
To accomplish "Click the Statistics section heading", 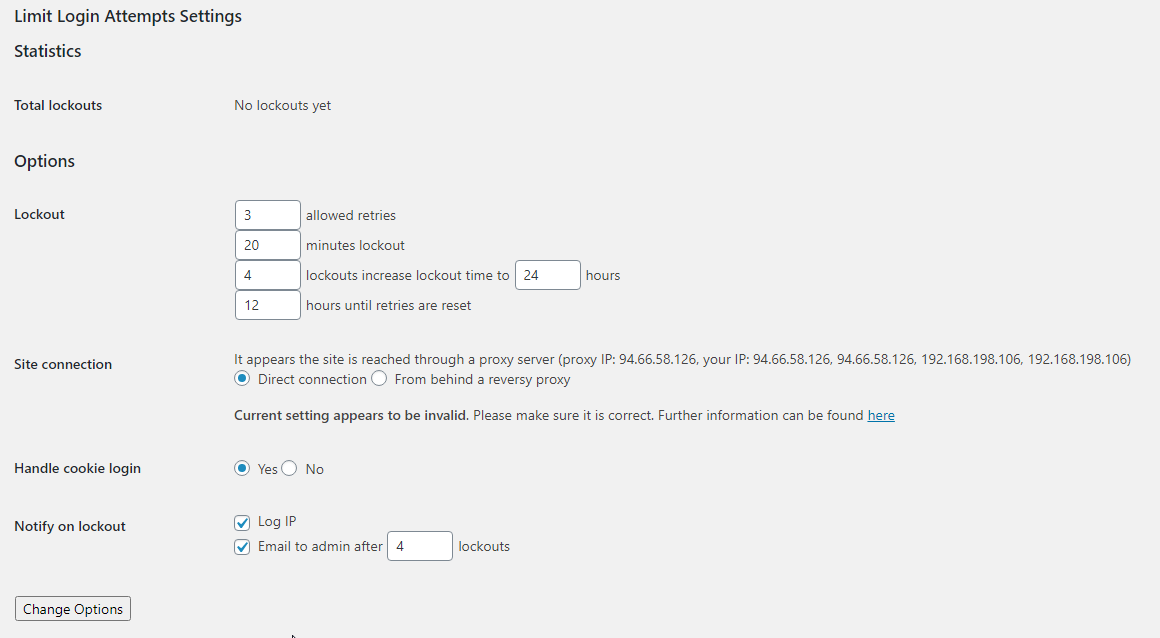I will click(48, 51).
